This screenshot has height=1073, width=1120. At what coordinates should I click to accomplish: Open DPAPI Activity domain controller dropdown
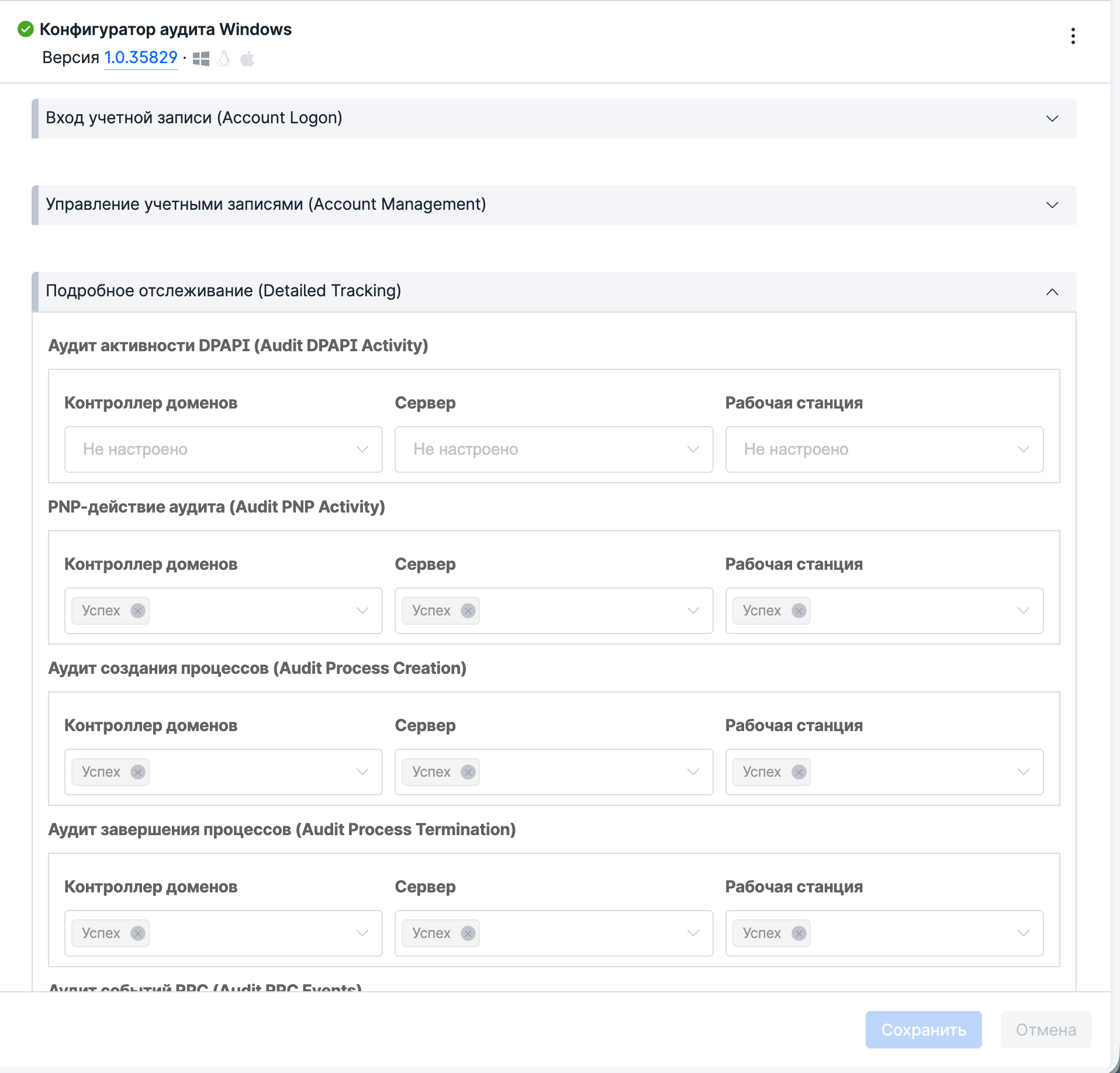point(223,449)
